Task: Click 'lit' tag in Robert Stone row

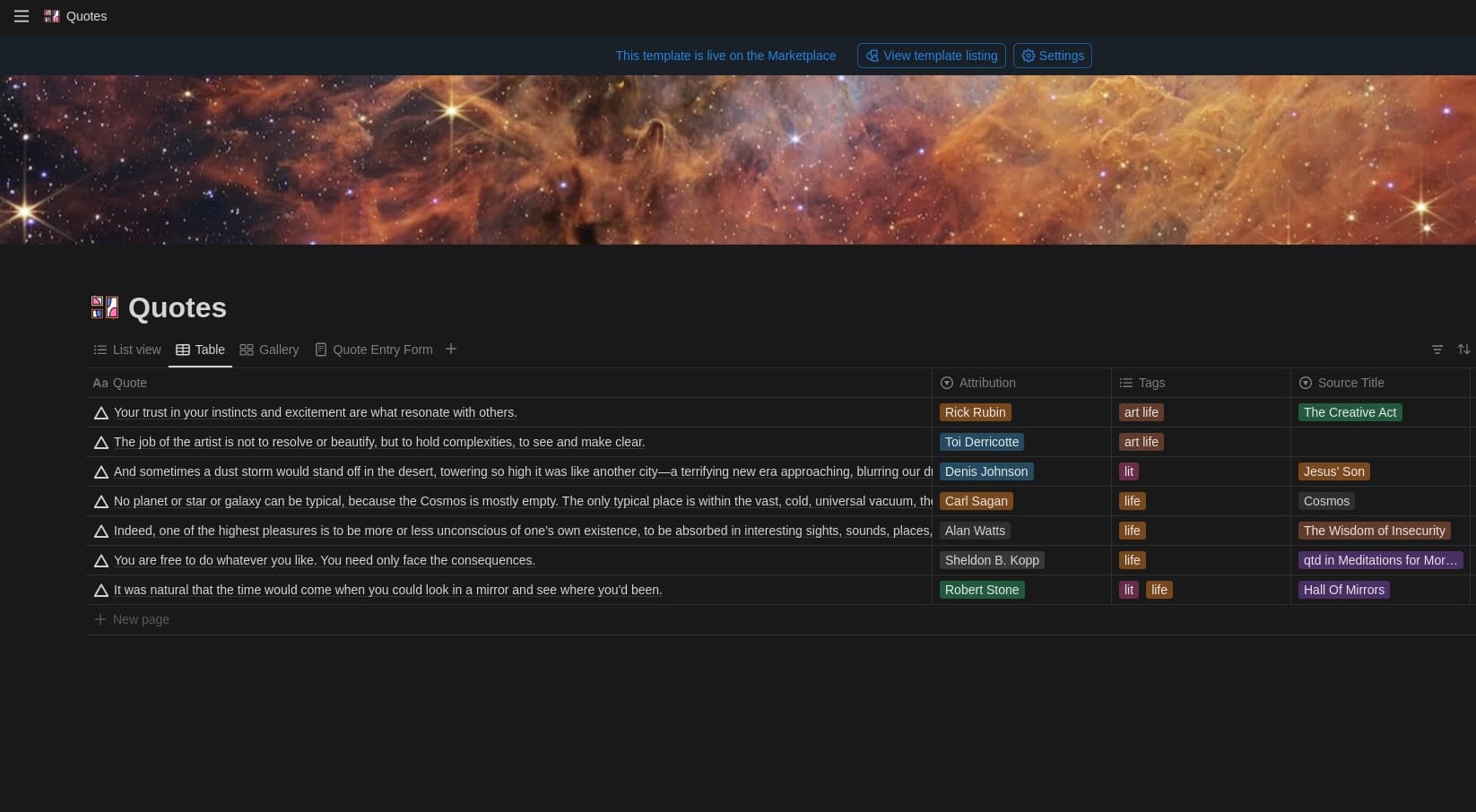Action: tap(1129, 590)
